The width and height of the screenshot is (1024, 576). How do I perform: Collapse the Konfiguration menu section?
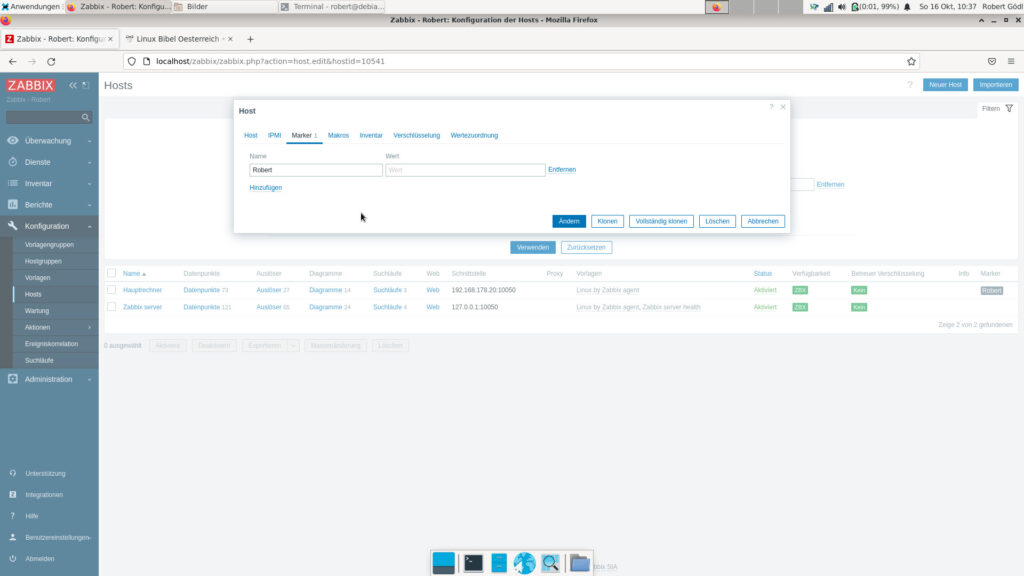pos(89,227)
